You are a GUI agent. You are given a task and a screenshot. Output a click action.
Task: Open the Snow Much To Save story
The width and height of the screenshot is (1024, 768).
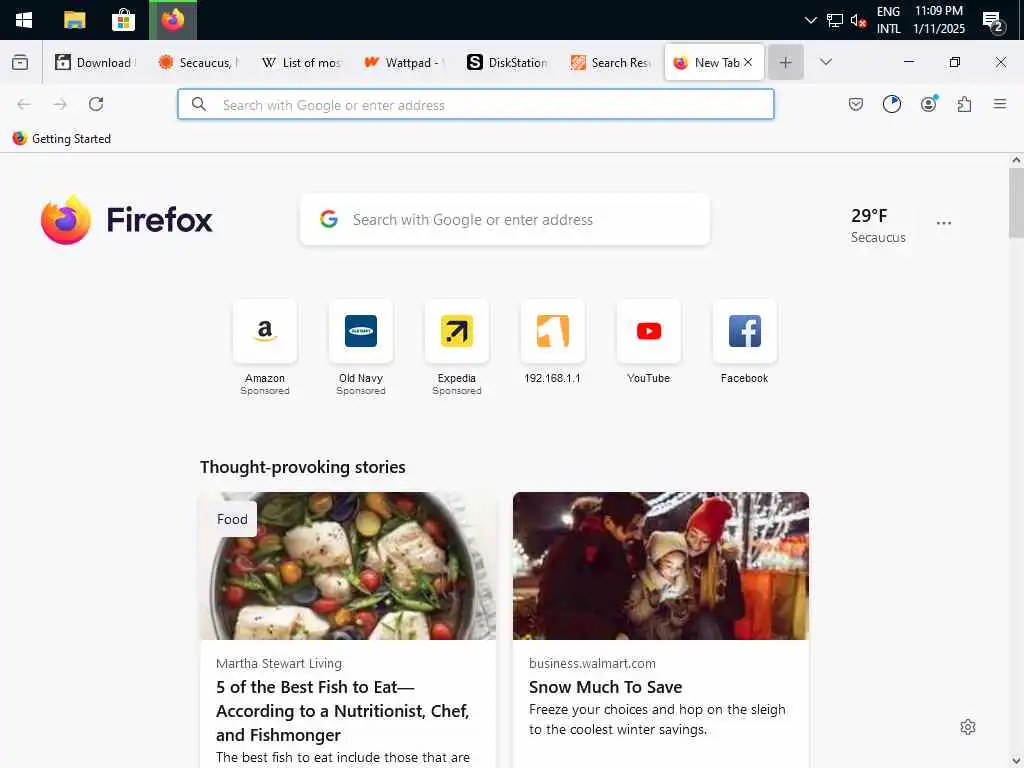pos(605,687)
